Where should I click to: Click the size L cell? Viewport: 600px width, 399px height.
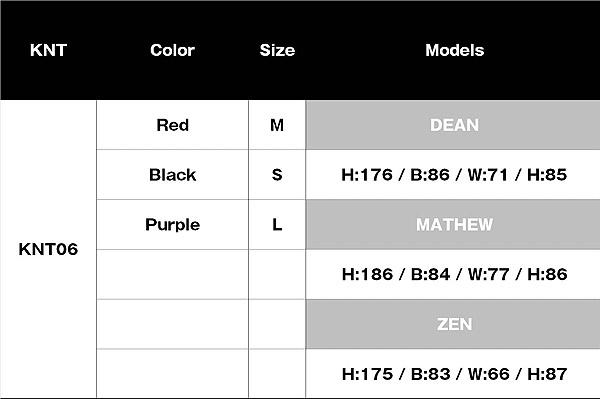coord(277,225)
